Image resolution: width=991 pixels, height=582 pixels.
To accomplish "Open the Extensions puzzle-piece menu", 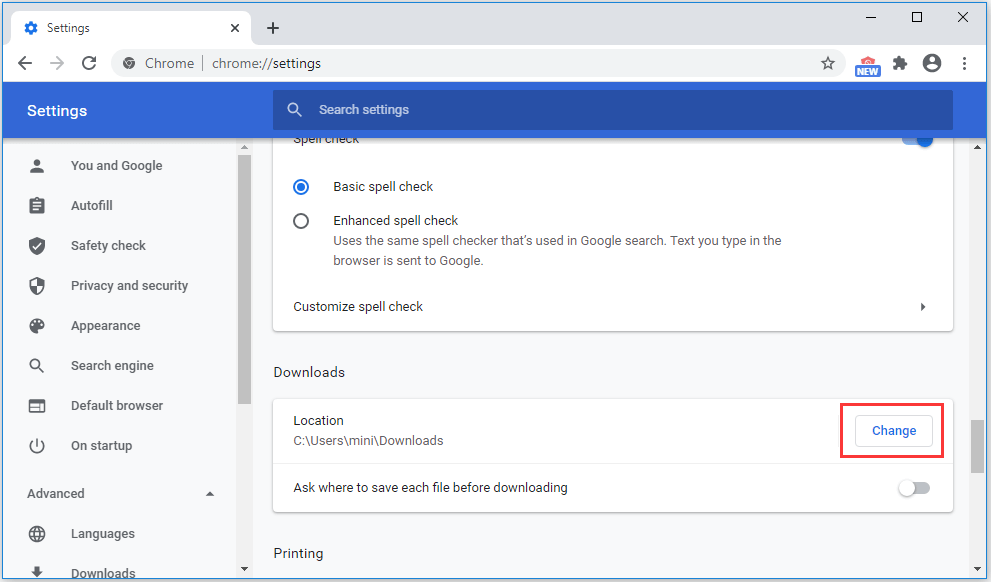I will (x=900, y=63).
